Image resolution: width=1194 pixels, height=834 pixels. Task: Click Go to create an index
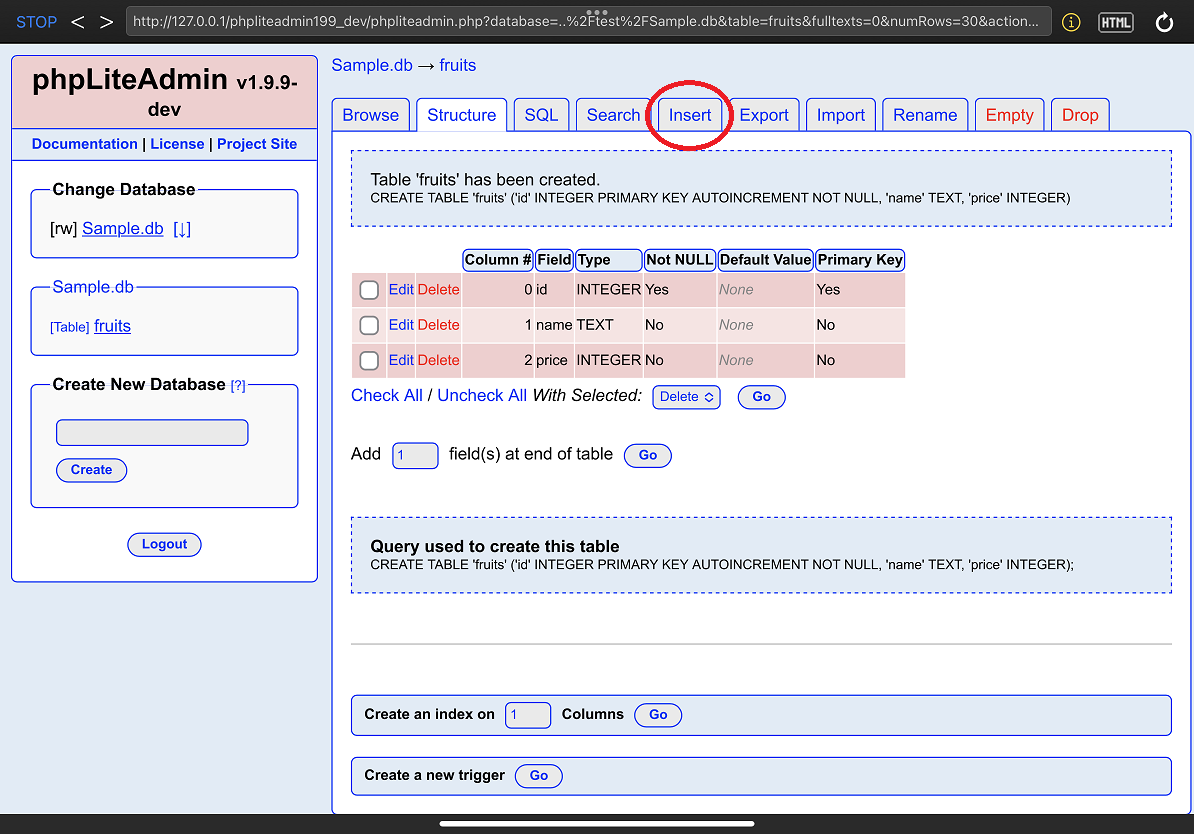tap(658, 715)
